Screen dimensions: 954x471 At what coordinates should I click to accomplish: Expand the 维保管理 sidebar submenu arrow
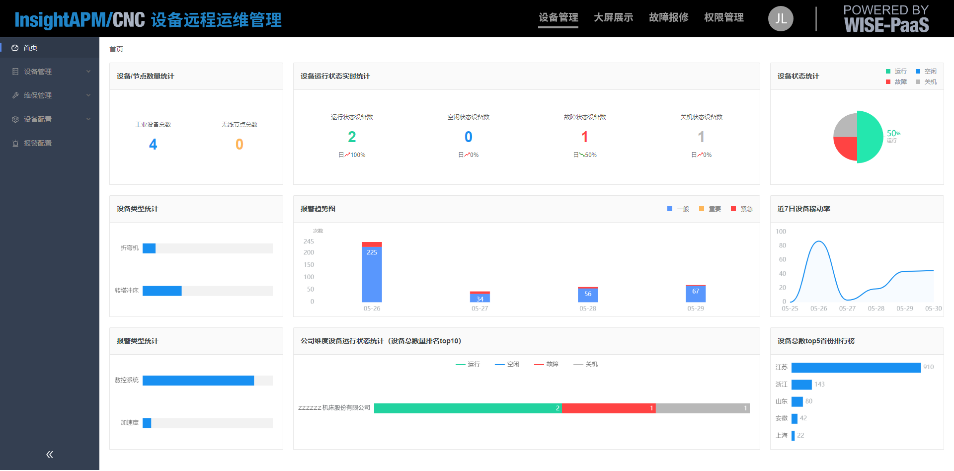[x=88, y=95]
